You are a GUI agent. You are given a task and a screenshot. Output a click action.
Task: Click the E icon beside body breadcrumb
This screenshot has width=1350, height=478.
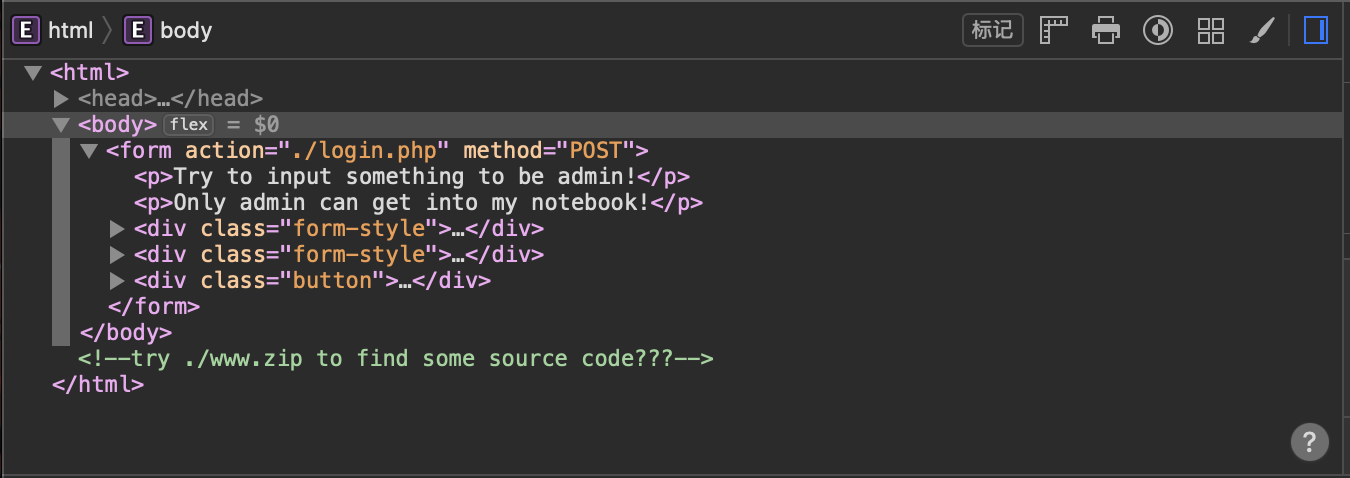pyautogui.click(x=137, y=30)
